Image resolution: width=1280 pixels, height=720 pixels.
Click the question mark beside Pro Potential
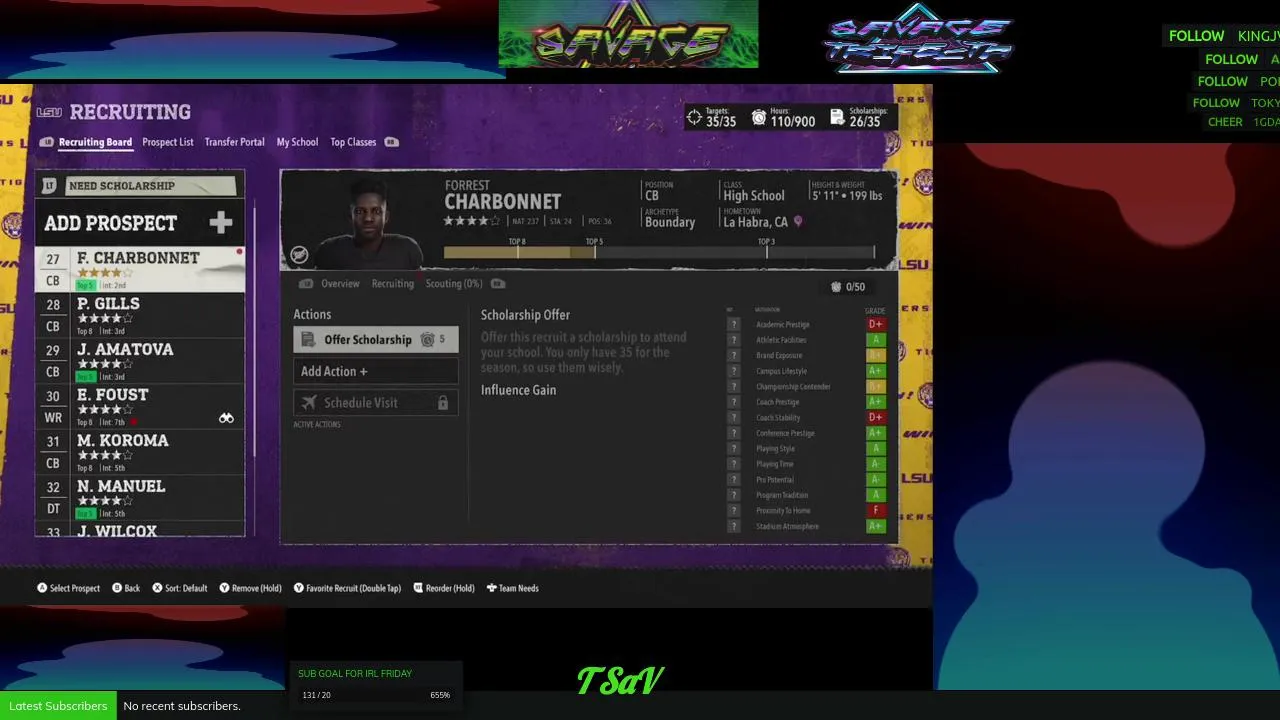[x=733, y=480]
